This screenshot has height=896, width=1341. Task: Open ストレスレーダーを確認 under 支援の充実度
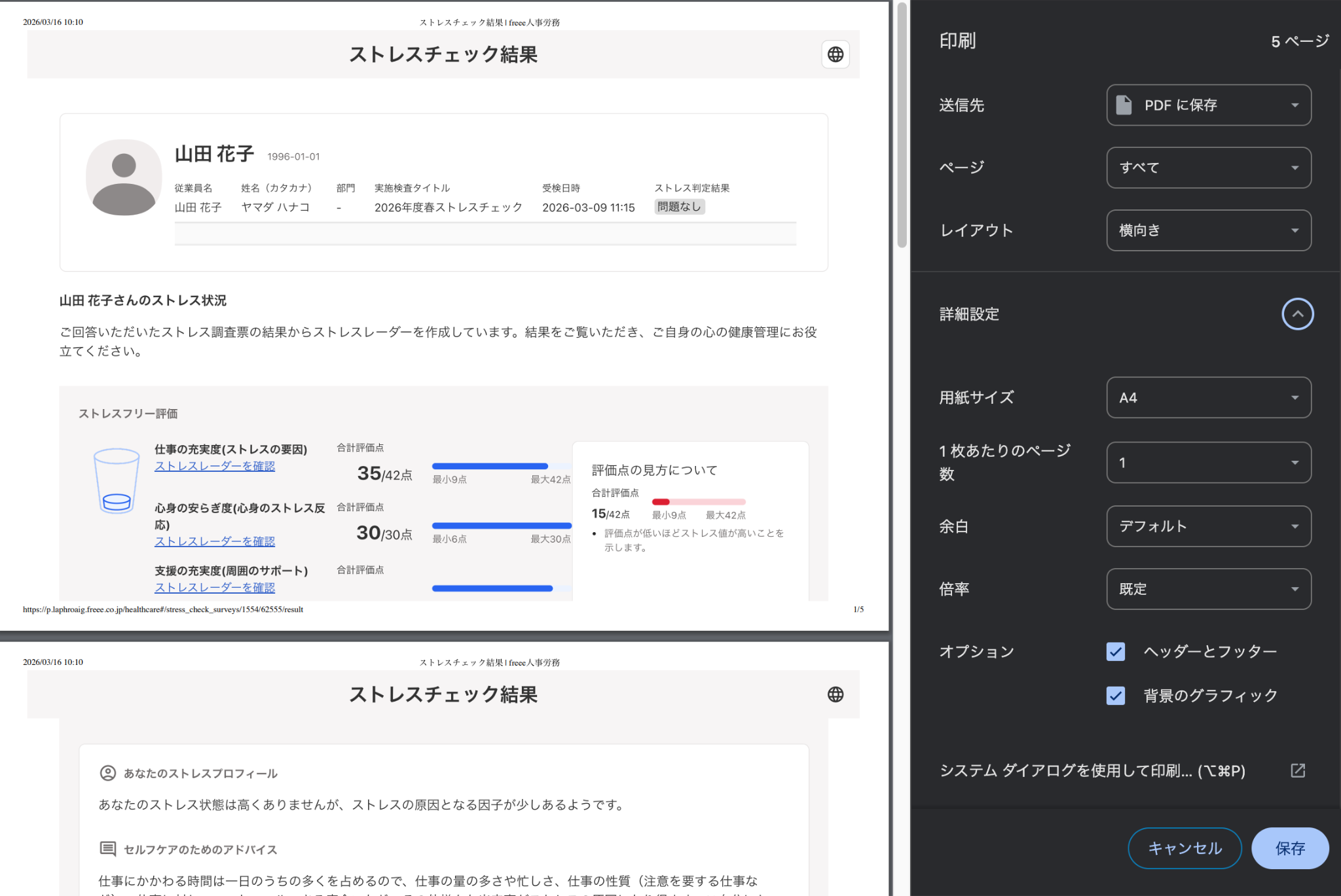coord(215,587)
